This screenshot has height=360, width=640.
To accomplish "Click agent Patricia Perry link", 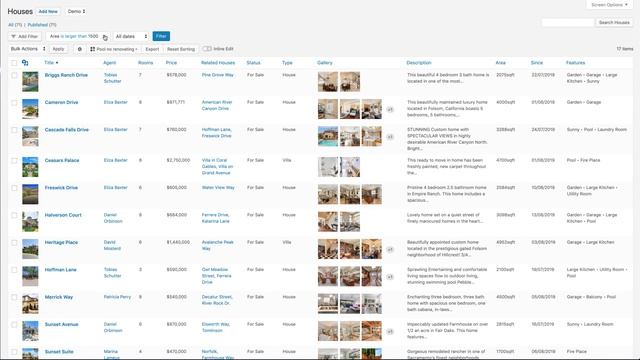I will click(117, 297).
